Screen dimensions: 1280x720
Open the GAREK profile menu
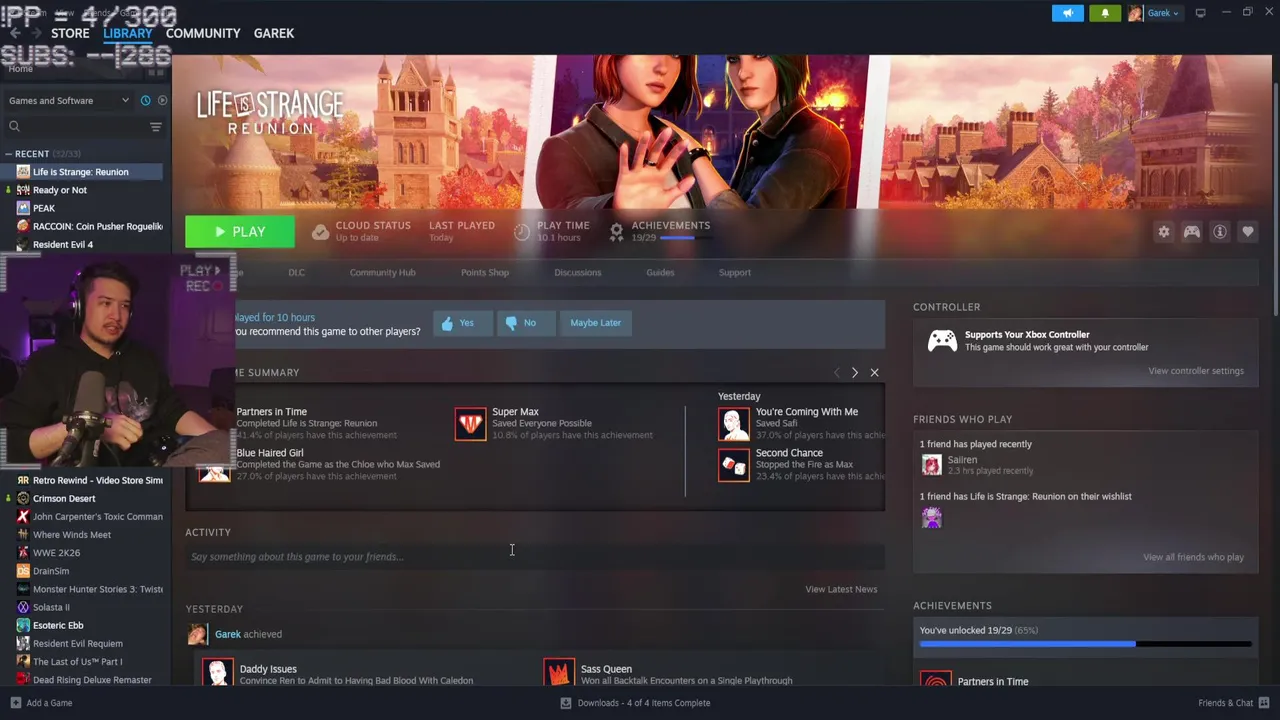point(274,33)
